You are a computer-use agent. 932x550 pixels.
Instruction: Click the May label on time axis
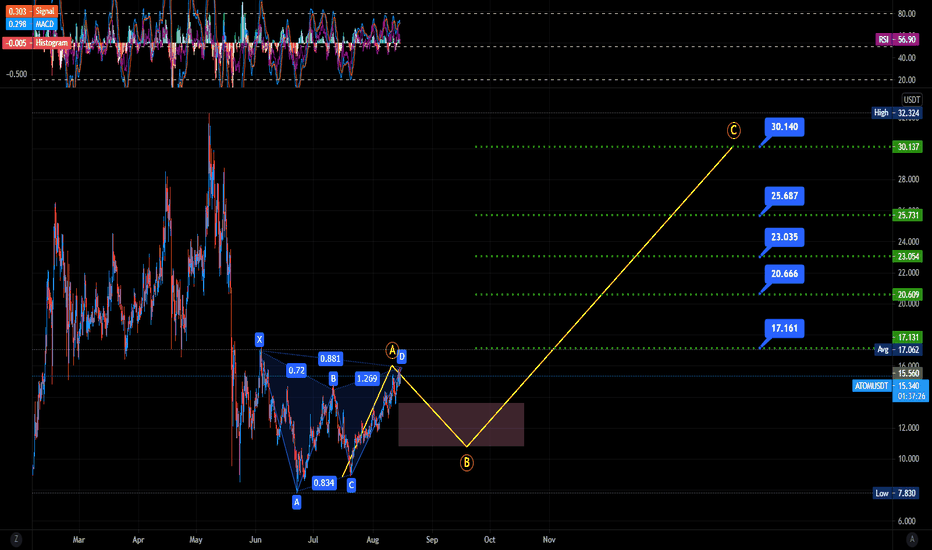(196, 540)
